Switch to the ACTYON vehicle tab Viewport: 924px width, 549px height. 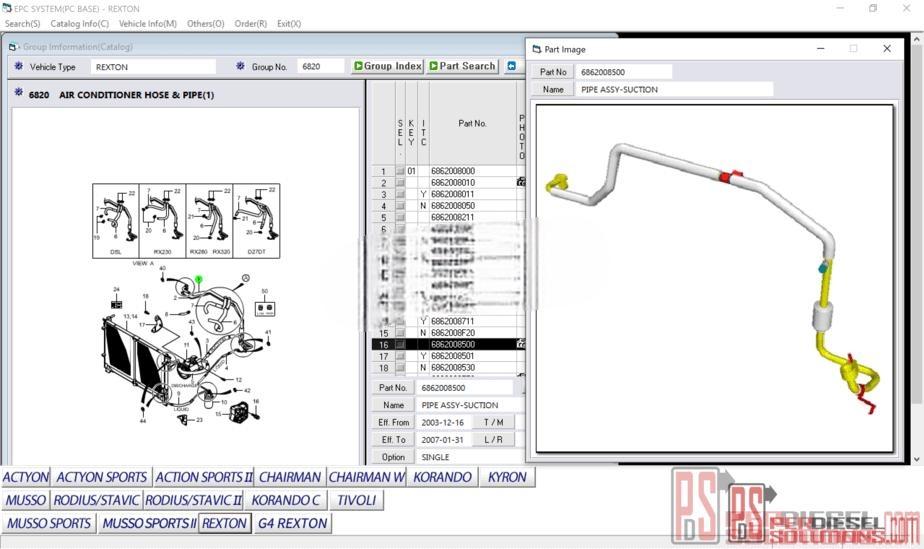(x=25, y=477)
